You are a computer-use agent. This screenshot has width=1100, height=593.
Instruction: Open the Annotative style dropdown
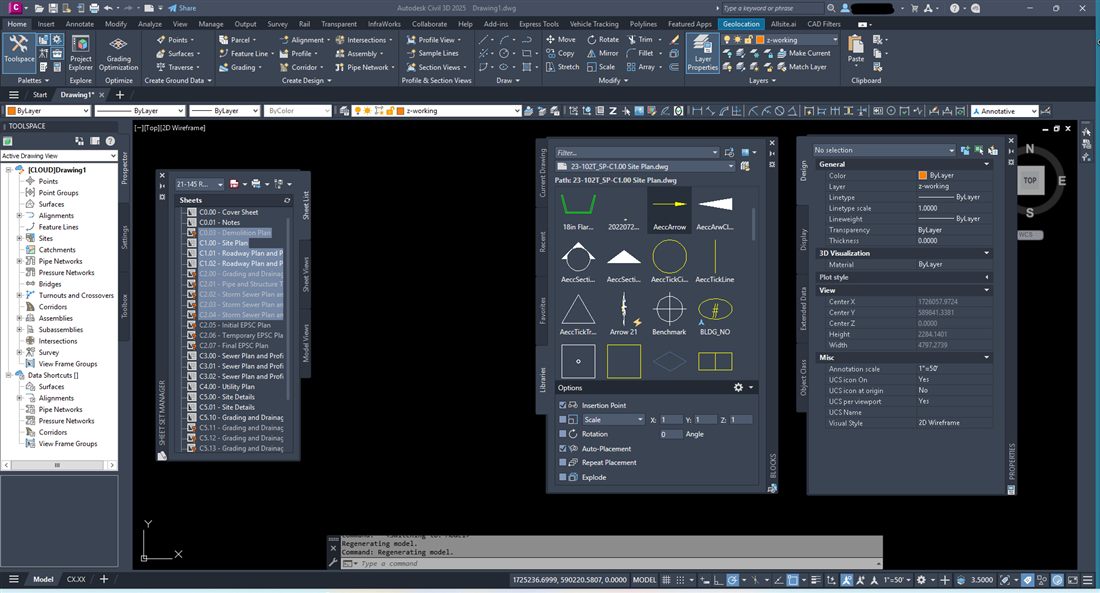point(1004,111)
